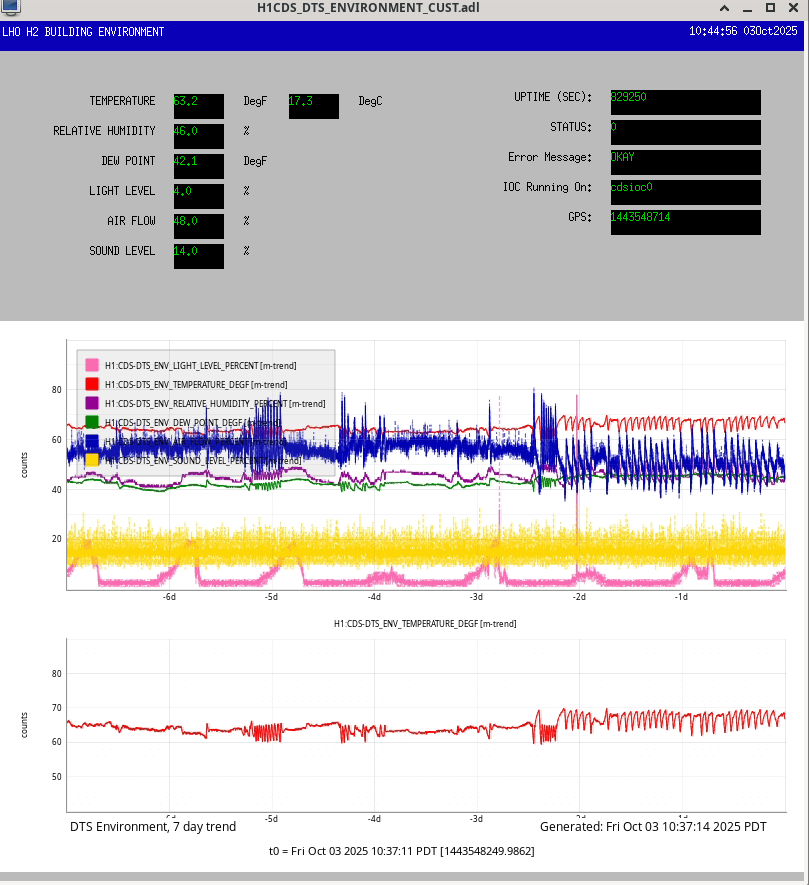The height and width of the screenshot is (885, 809).
Task: Click the window menu icon in title bar
Action: pyautogui.click(x=9, y=9)
